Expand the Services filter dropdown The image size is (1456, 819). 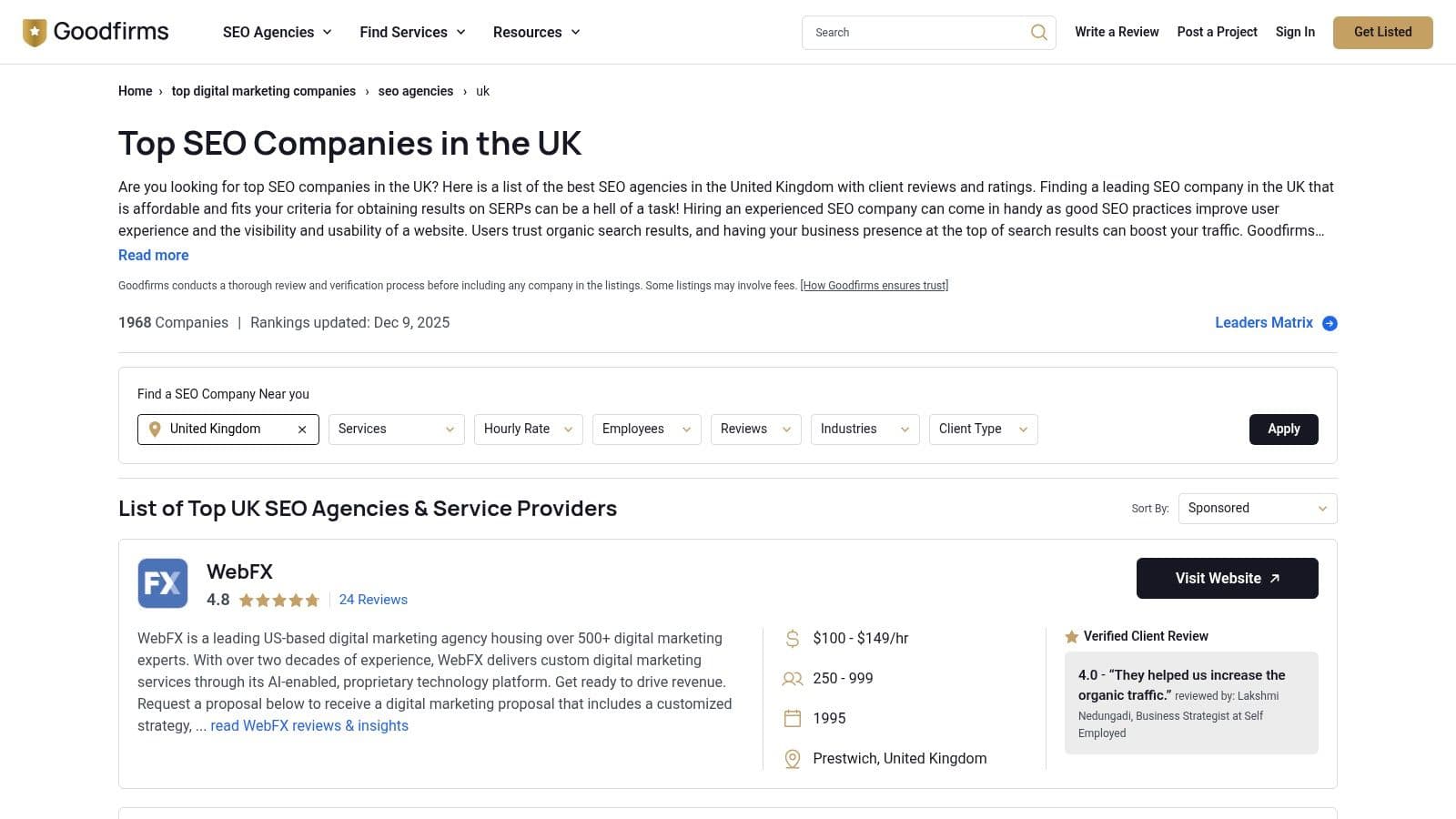point(396,430)
